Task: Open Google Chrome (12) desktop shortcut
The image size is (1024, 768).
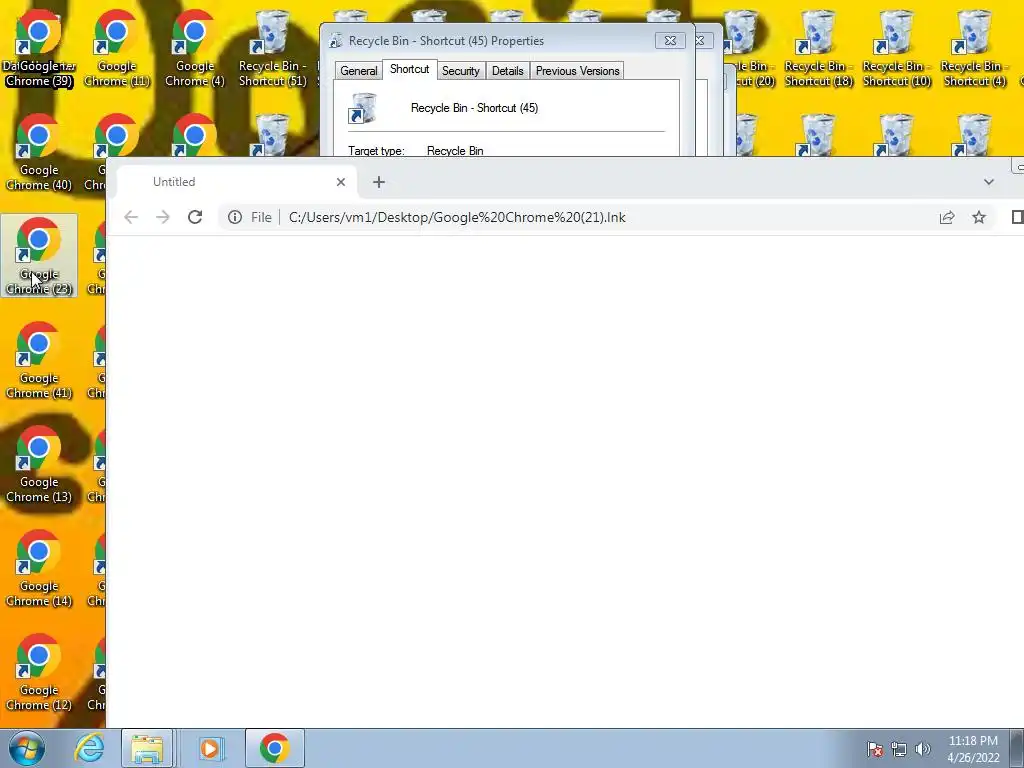Action: click(39, 671)
